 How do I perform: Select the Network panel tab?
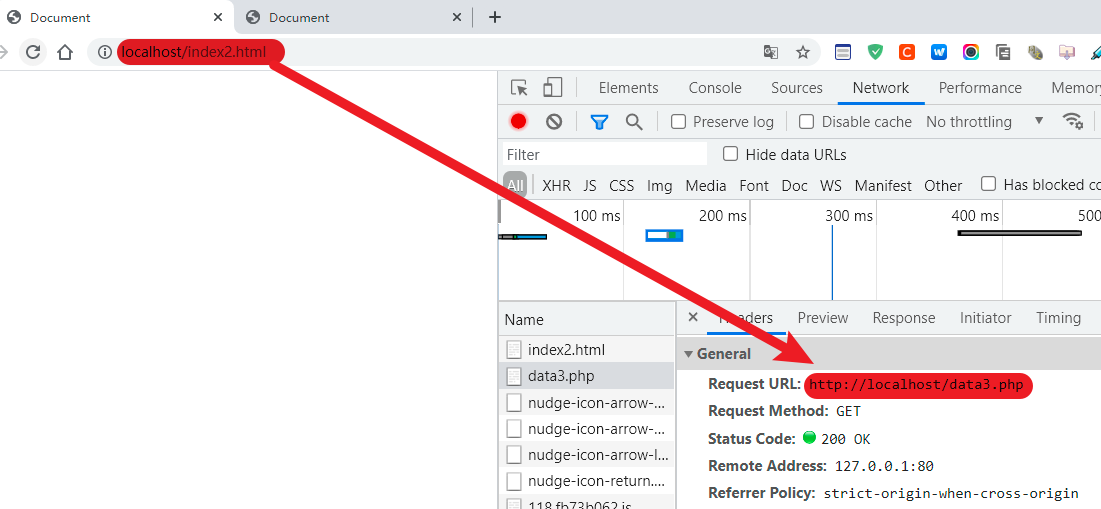(881, 88)
